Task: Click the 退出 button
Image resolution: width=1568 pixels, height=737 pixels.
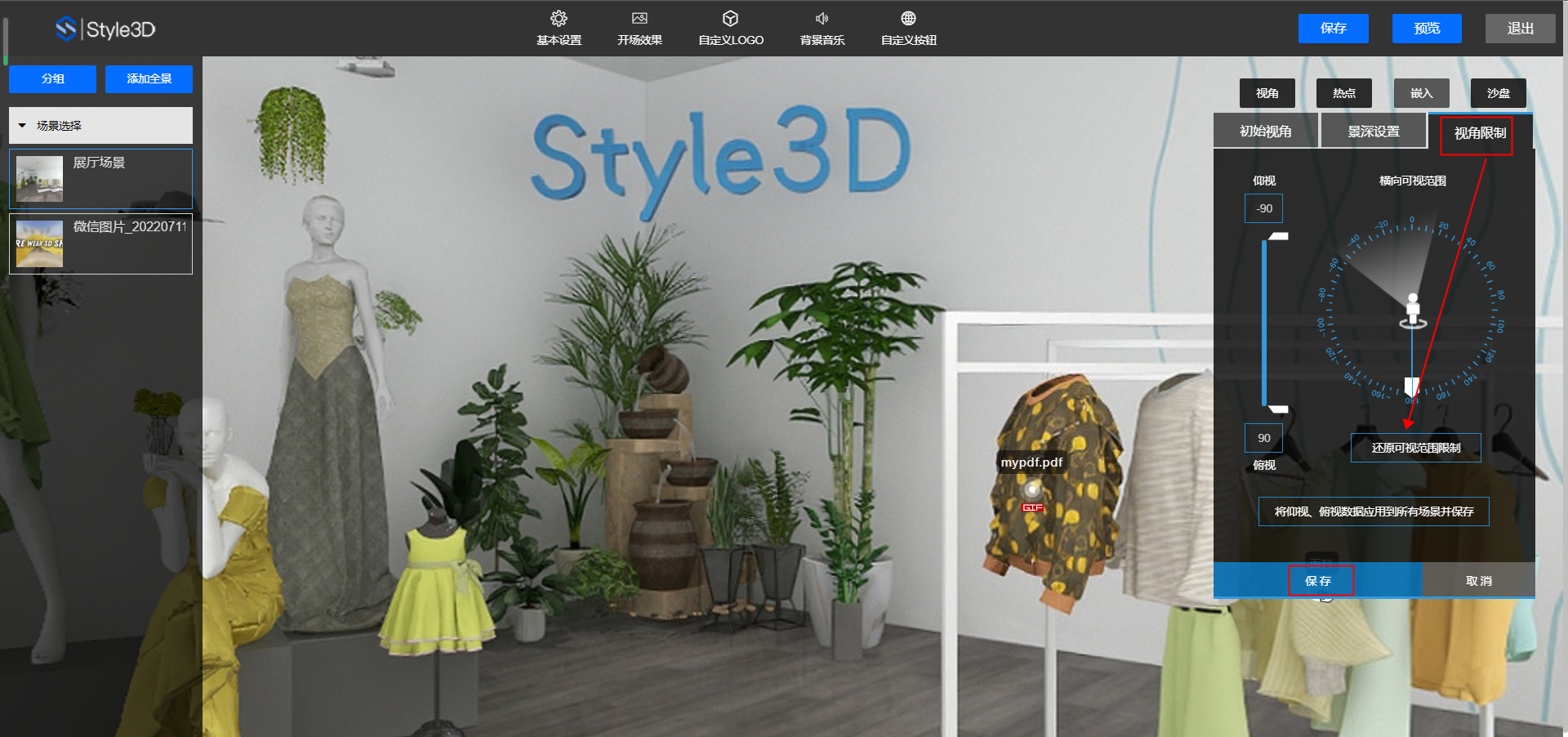Action: click(1520, 29)
